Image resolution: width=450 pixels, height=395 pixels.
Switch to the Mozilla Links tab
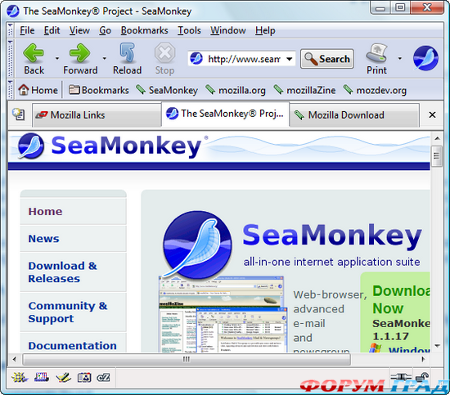pyautogui.click(x=97, y=115)
